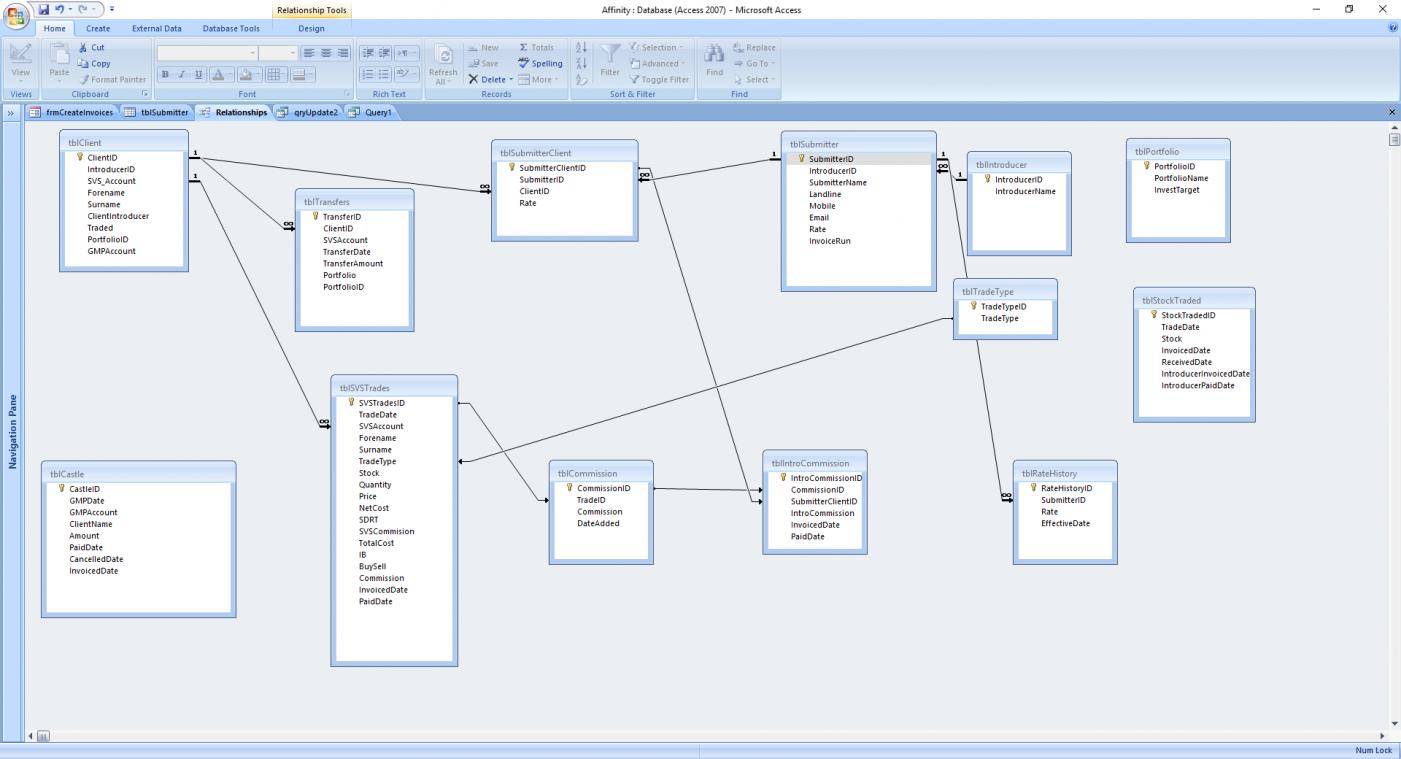Open the Selection filter dropdown

point(657,47)
